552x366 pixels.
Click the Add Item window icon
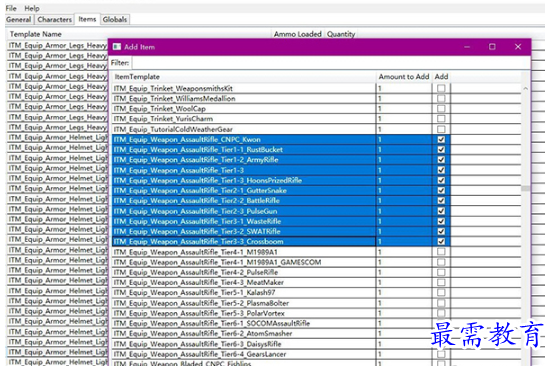pos(117,47)
